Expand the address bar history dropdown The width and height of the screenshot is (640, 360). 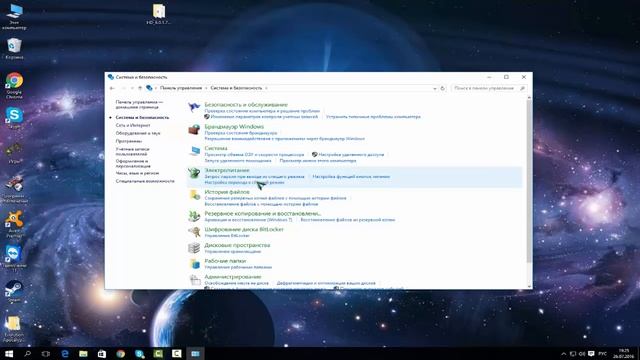click(435, 88)
